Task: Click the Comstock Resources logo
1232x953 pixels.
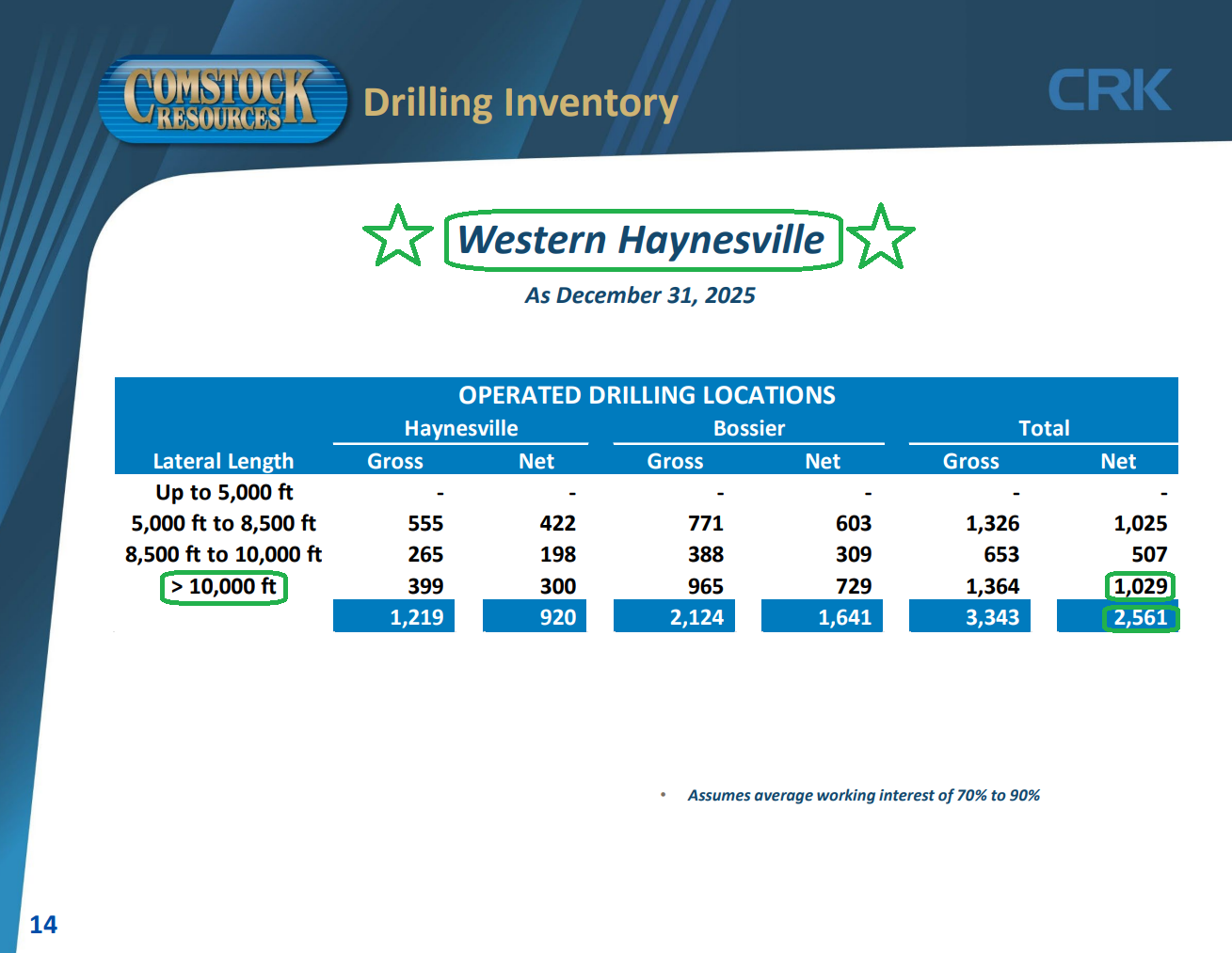Action: coord(223,101)
